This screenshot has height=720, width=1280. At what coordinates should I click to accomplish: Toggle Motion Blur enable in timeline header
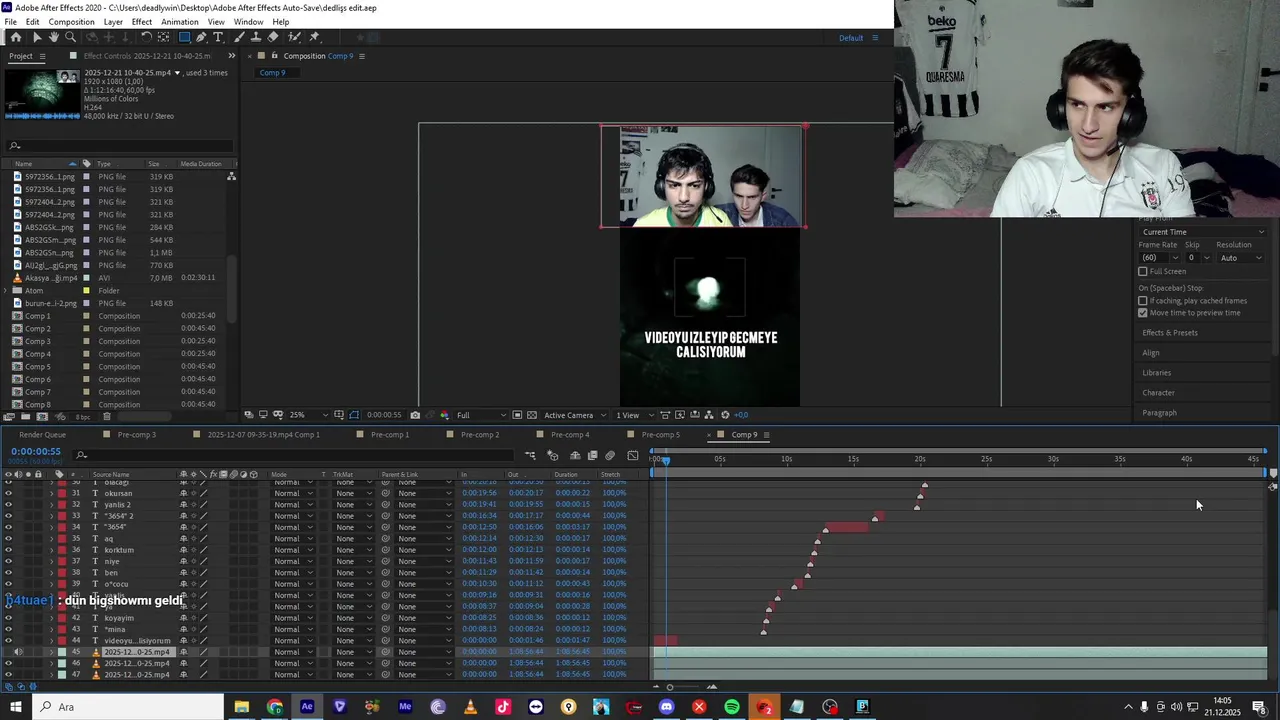coord(610,456)
